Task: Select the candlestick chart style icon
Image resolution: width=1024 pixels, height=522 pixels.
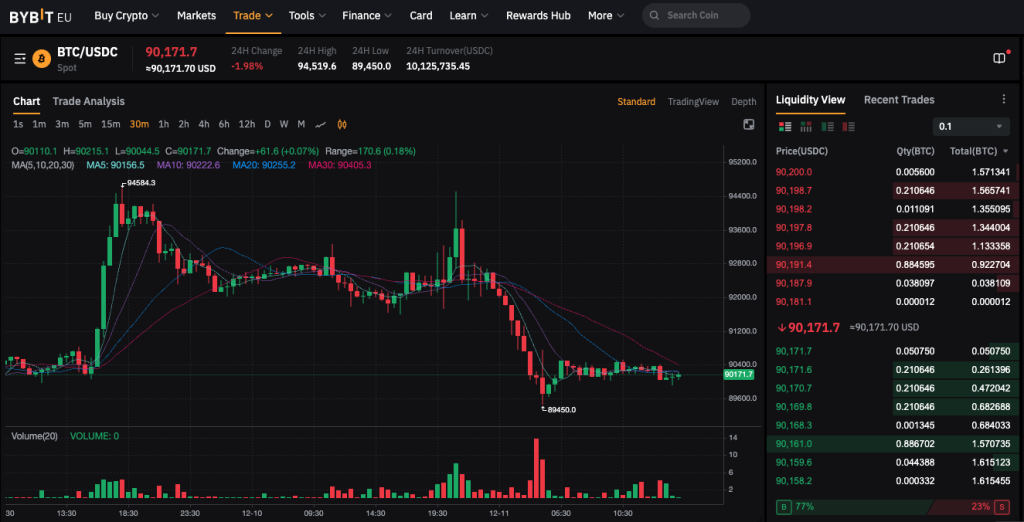Action: coord(342,125)
